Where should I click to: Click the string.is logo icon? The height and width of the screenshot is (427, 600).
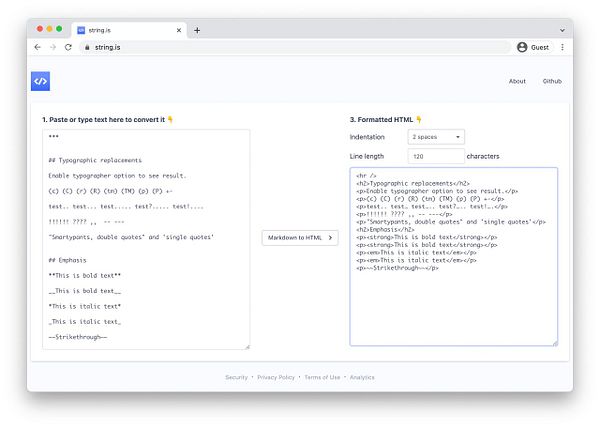click(x=40, y=81)
